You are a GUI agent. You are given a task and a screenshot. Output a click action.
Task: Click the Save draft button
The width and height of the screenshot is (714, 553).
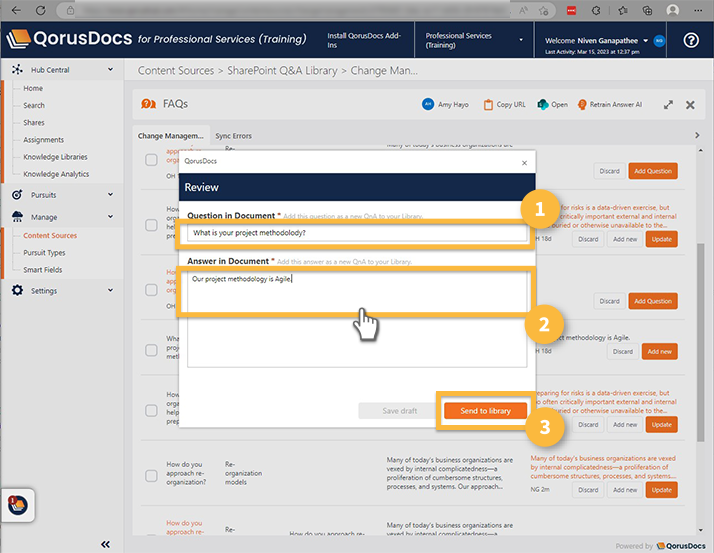click(x=399, y=410)
